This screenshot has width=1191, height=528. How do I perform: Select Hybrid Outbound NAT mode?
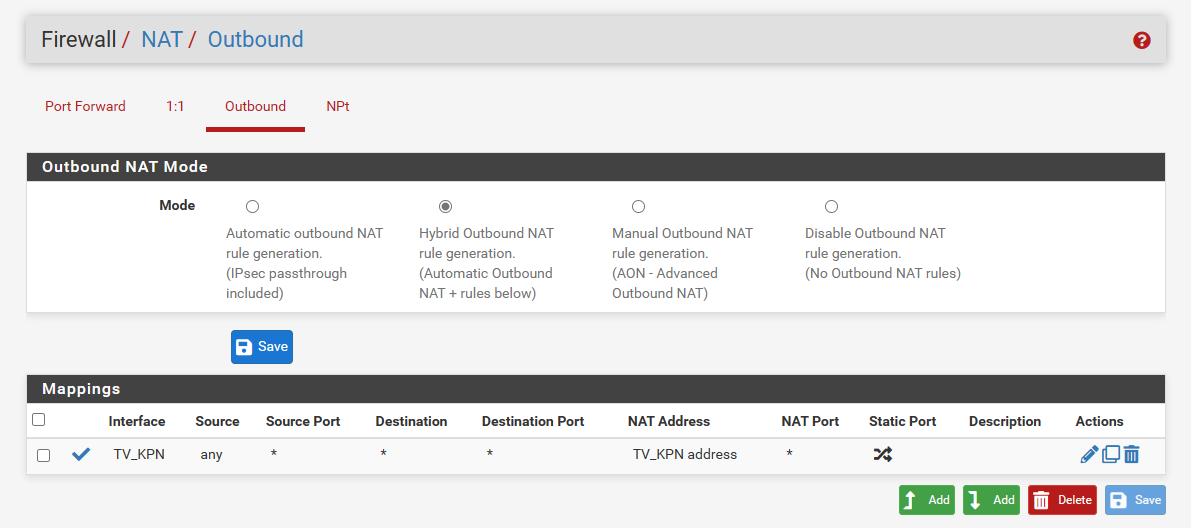click(x=445, y=207)
